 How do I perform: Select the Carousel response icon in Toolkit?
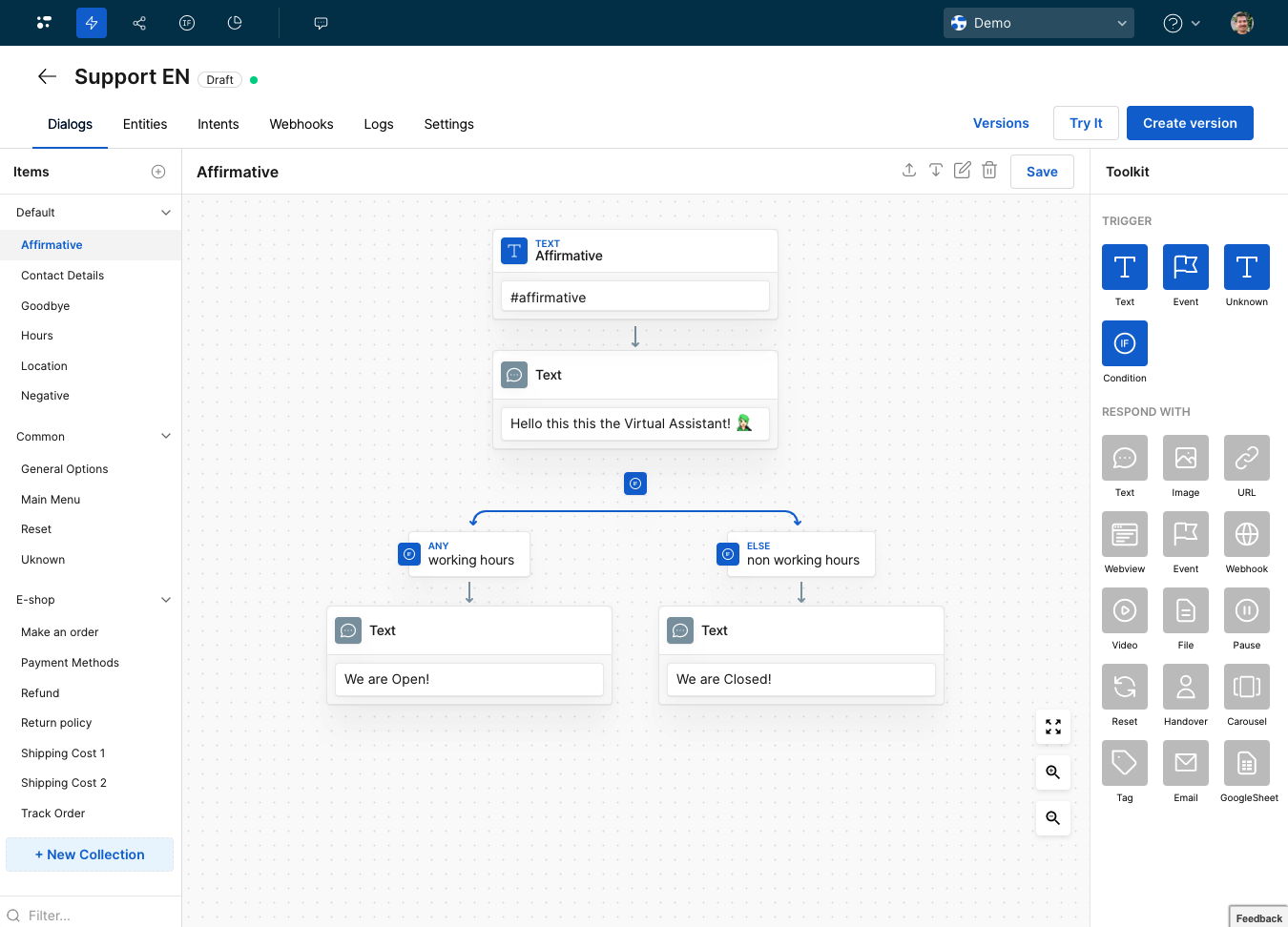1246,687
